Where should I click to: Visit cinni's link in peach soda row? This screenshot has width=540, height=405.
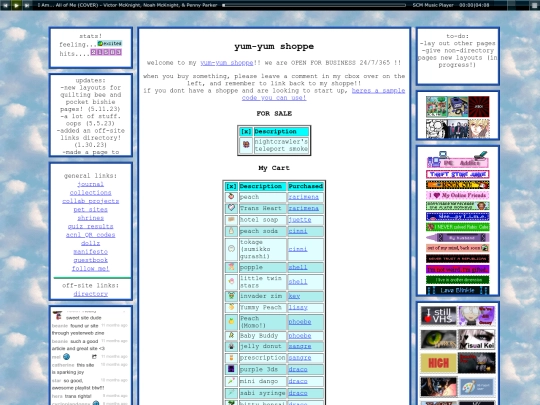click(298, 231)
